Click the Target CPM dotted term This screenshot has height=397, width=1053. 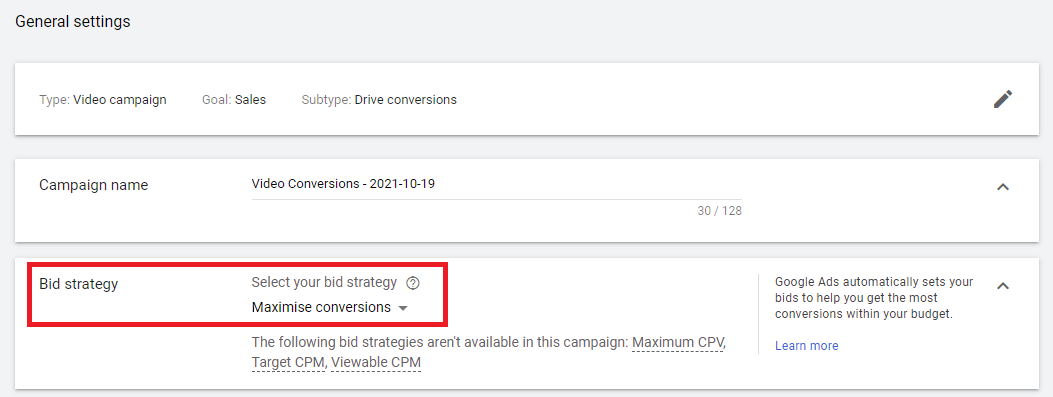click(289, 363)
